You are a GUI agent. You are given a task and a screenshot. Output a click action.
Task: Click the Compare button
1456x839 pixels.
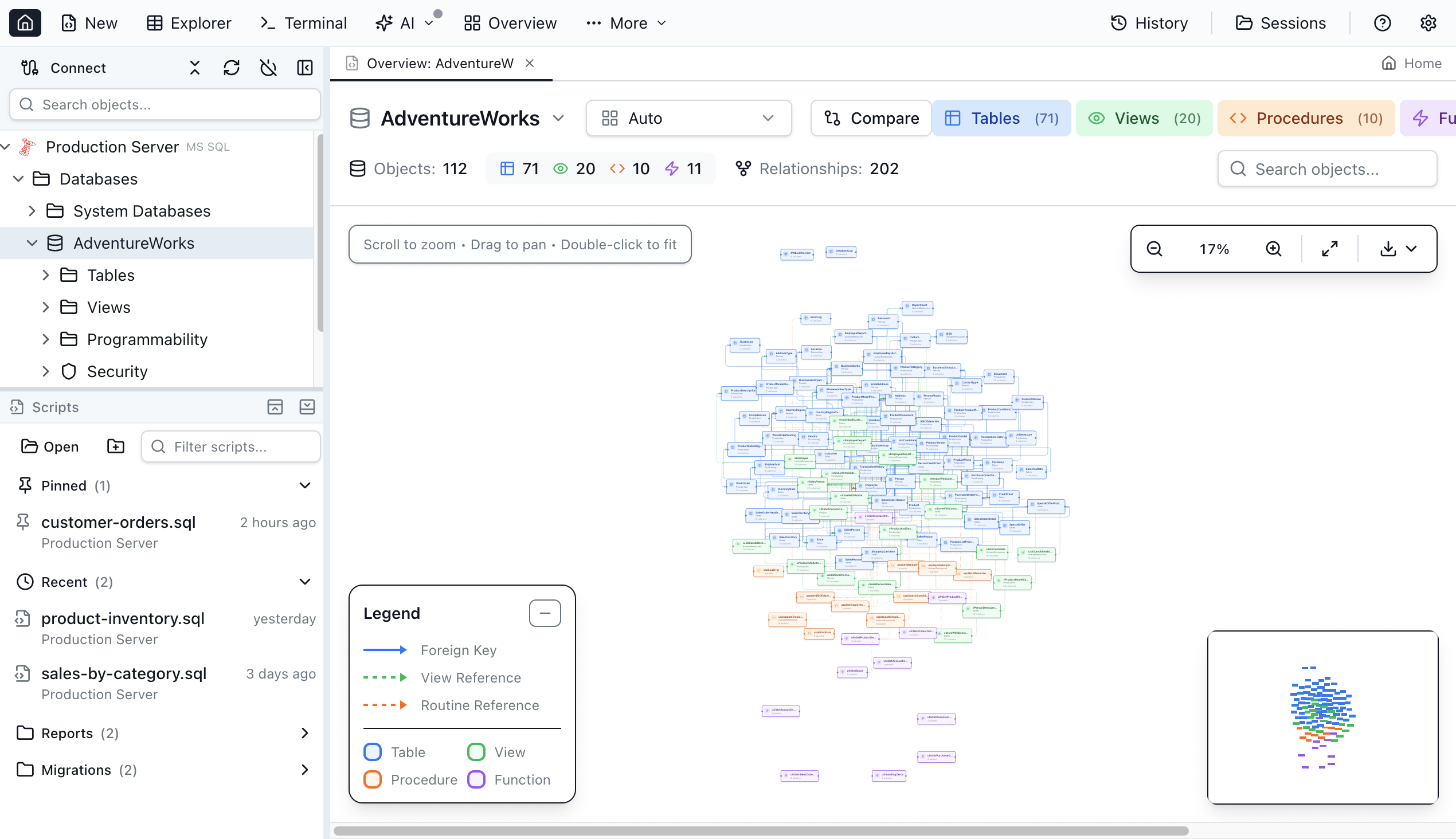(x=870, y=117)
